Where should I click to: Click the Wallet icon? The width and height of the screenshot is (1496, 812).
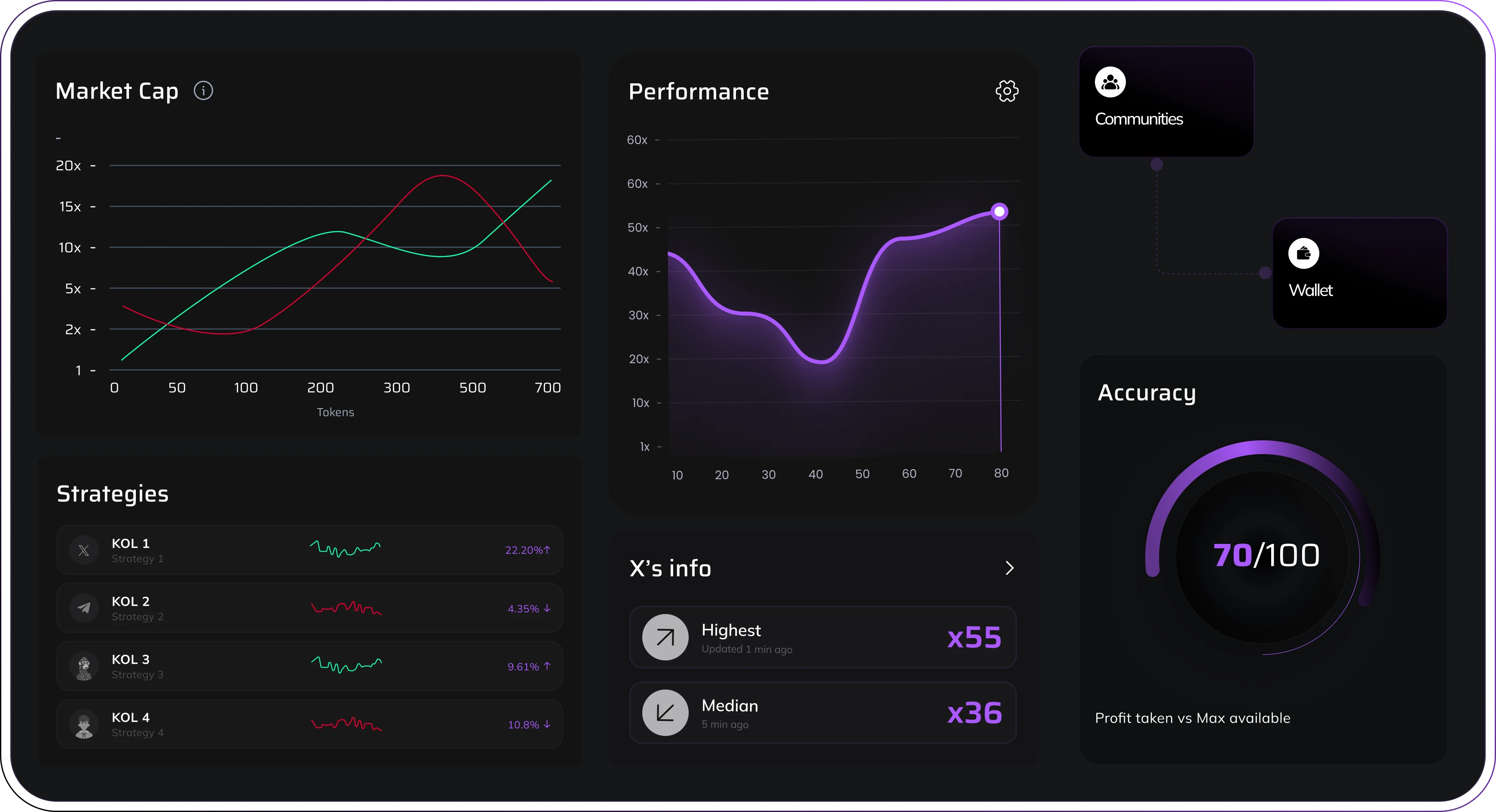coord(1303,253)
